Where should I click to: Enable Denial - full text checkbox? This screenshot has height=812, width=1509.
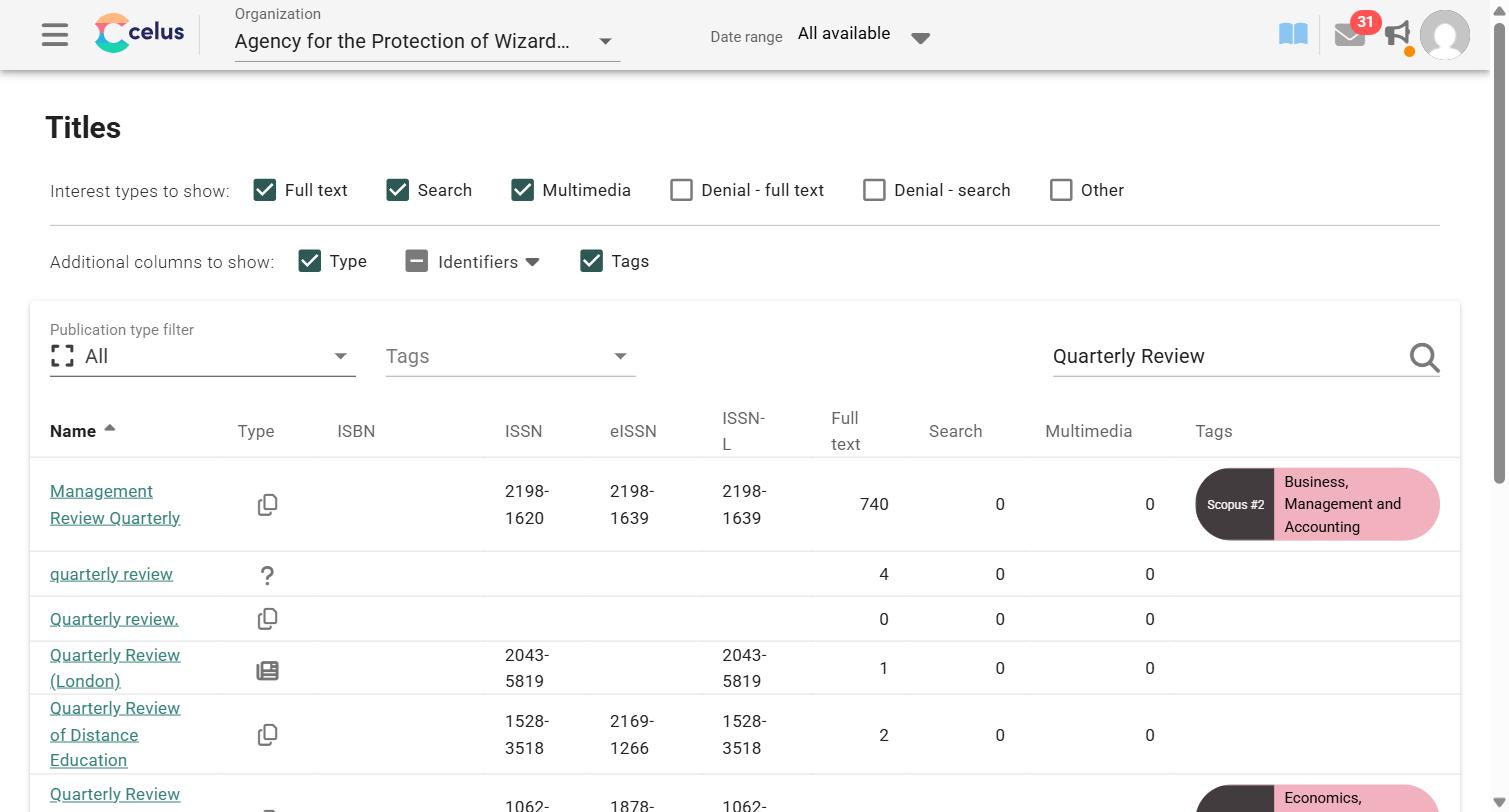[x=681, y=190]
